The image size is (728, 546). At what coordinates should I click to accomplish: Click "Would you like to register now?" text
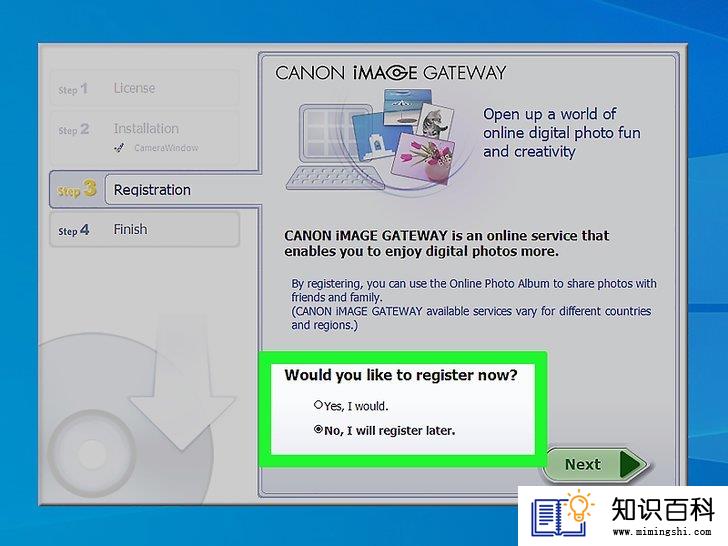(x=401, y=375)
